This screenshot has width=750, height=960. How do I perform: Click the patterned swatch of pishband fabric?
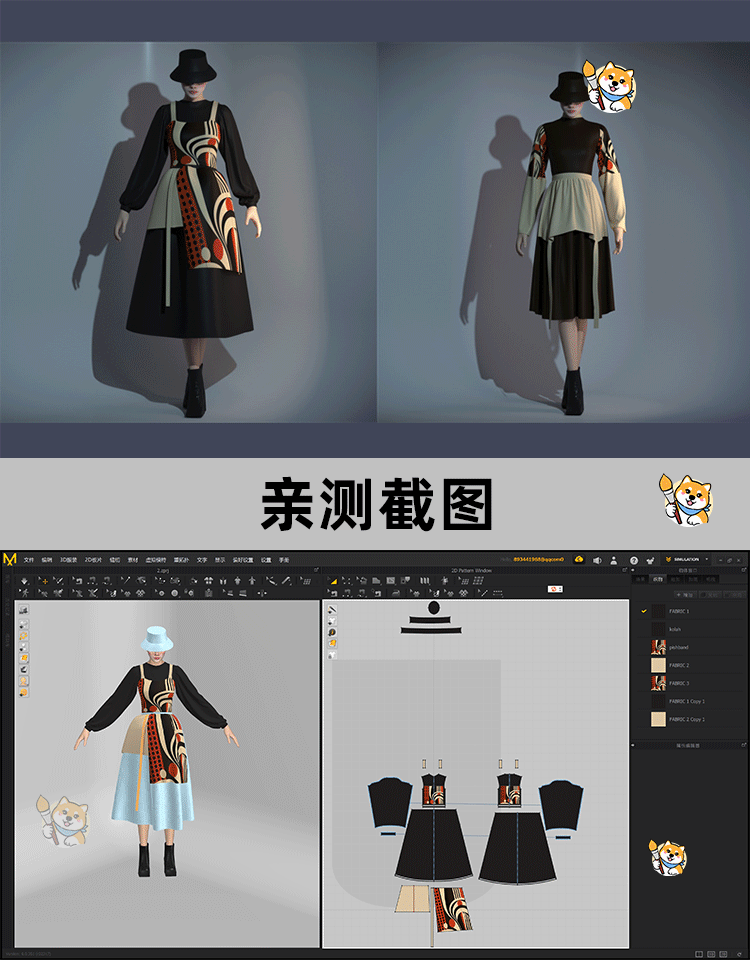[658, 647]
